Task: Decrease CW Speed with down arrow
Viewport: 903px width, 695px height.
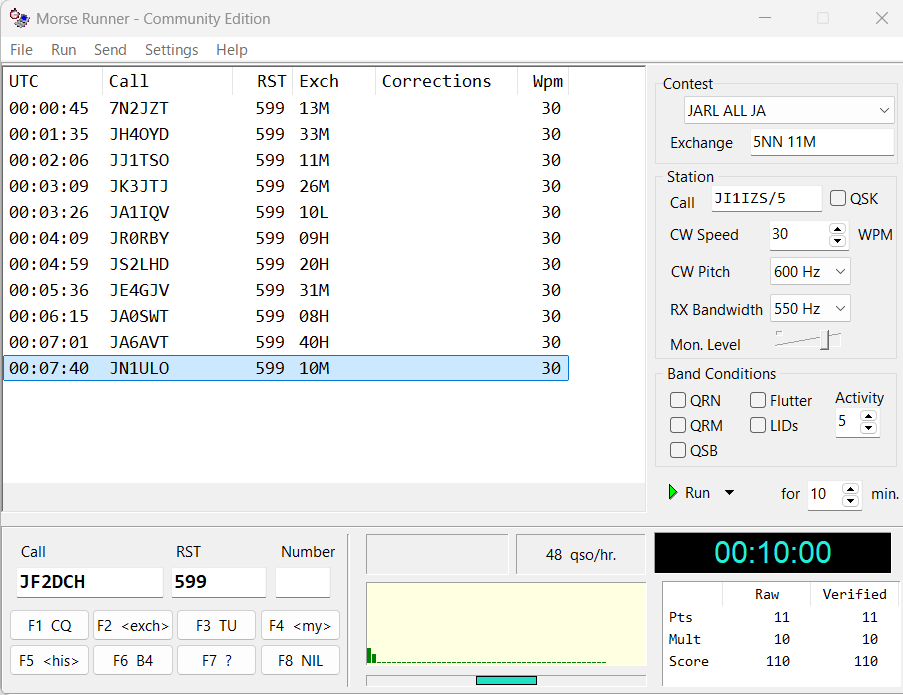Action: [837, 241]
